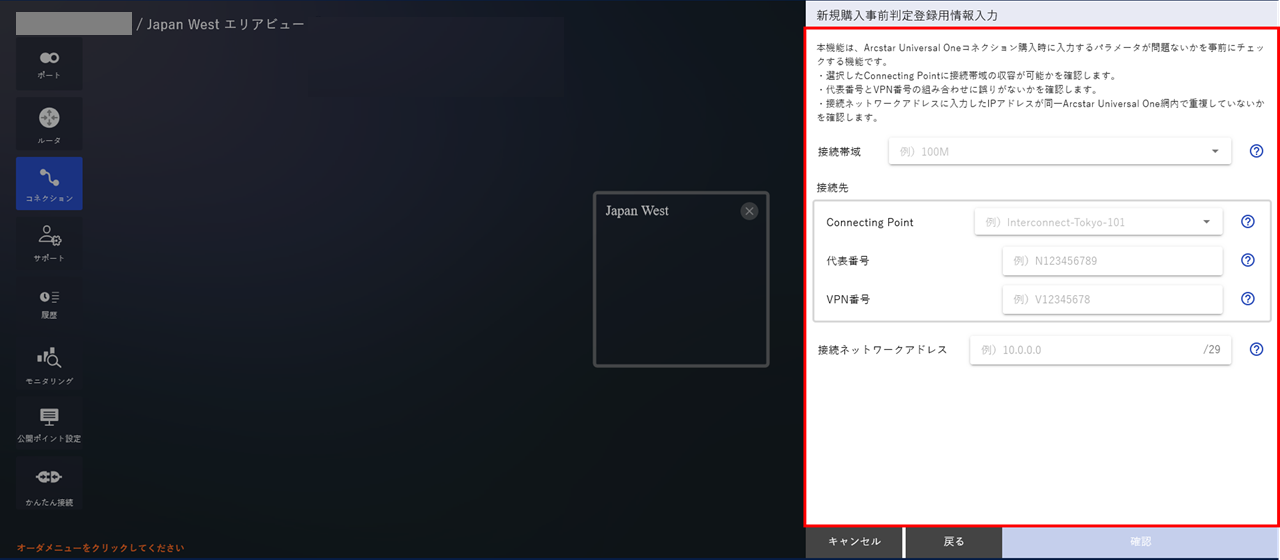This screenshot has height=560, width=1280.
Task: Open the 履歴 history menu
Action: [49, 303]
